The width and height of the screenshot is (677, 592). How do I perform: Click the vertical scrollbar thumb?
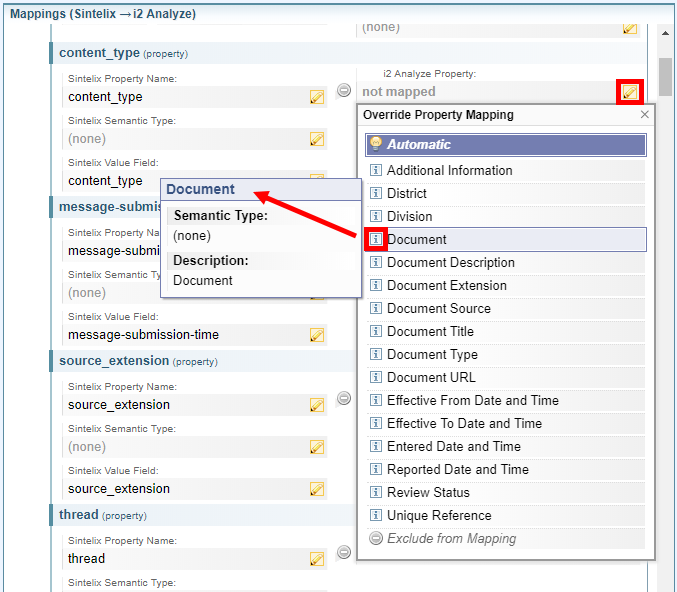[x=665, y=75]
